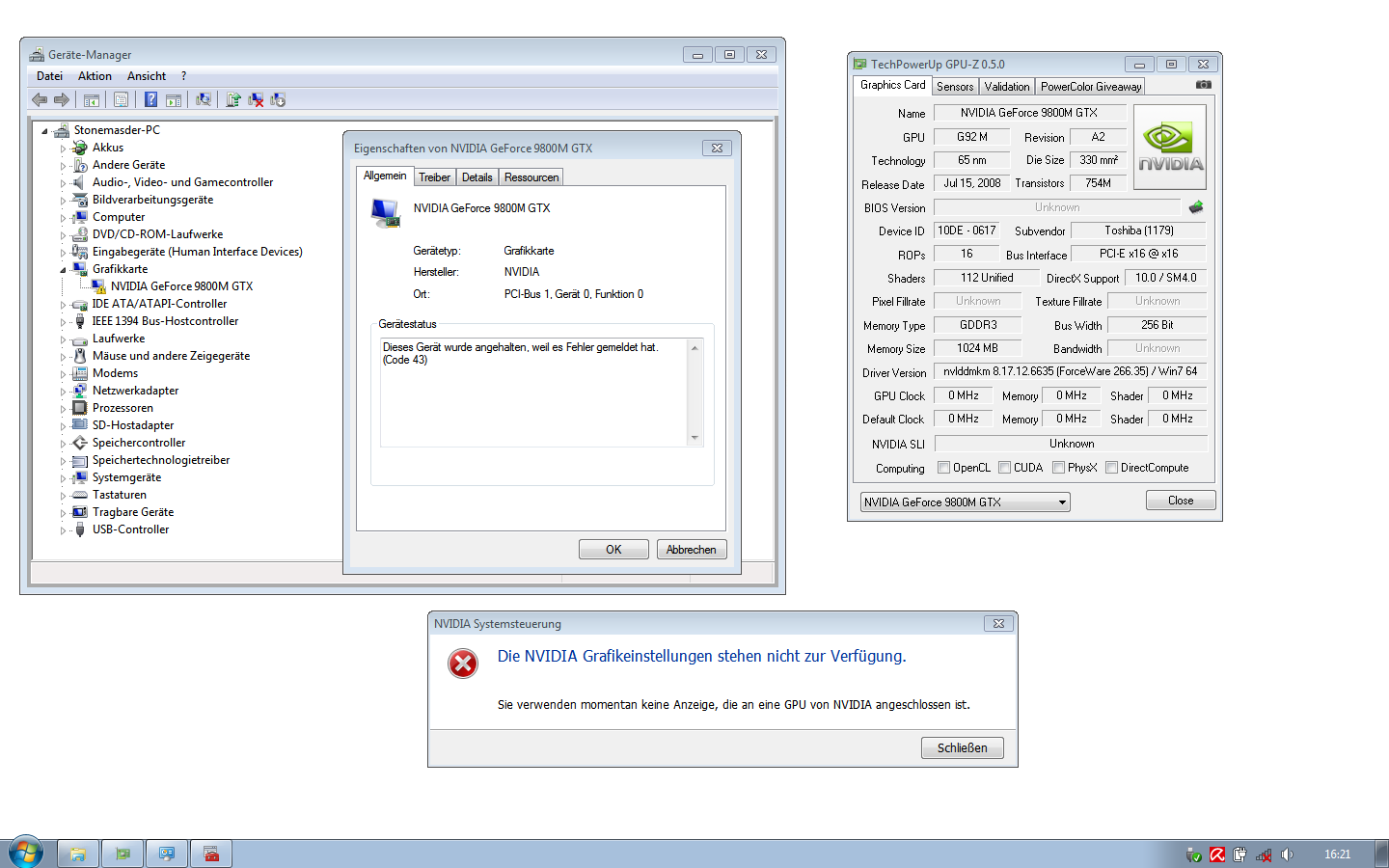Open the Aktion menu
Viewport: 1389px width, 868px height.
95,76
